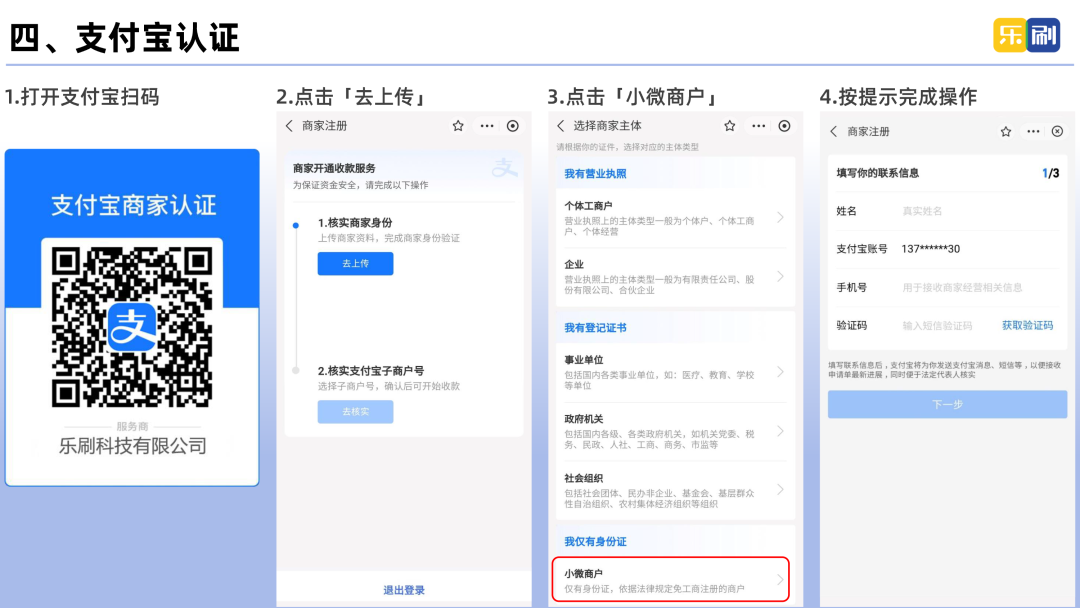Tap the star icon on 选择商家主体 screen
The height and width of the screenshot is (608, 1080).
point(729,126)
